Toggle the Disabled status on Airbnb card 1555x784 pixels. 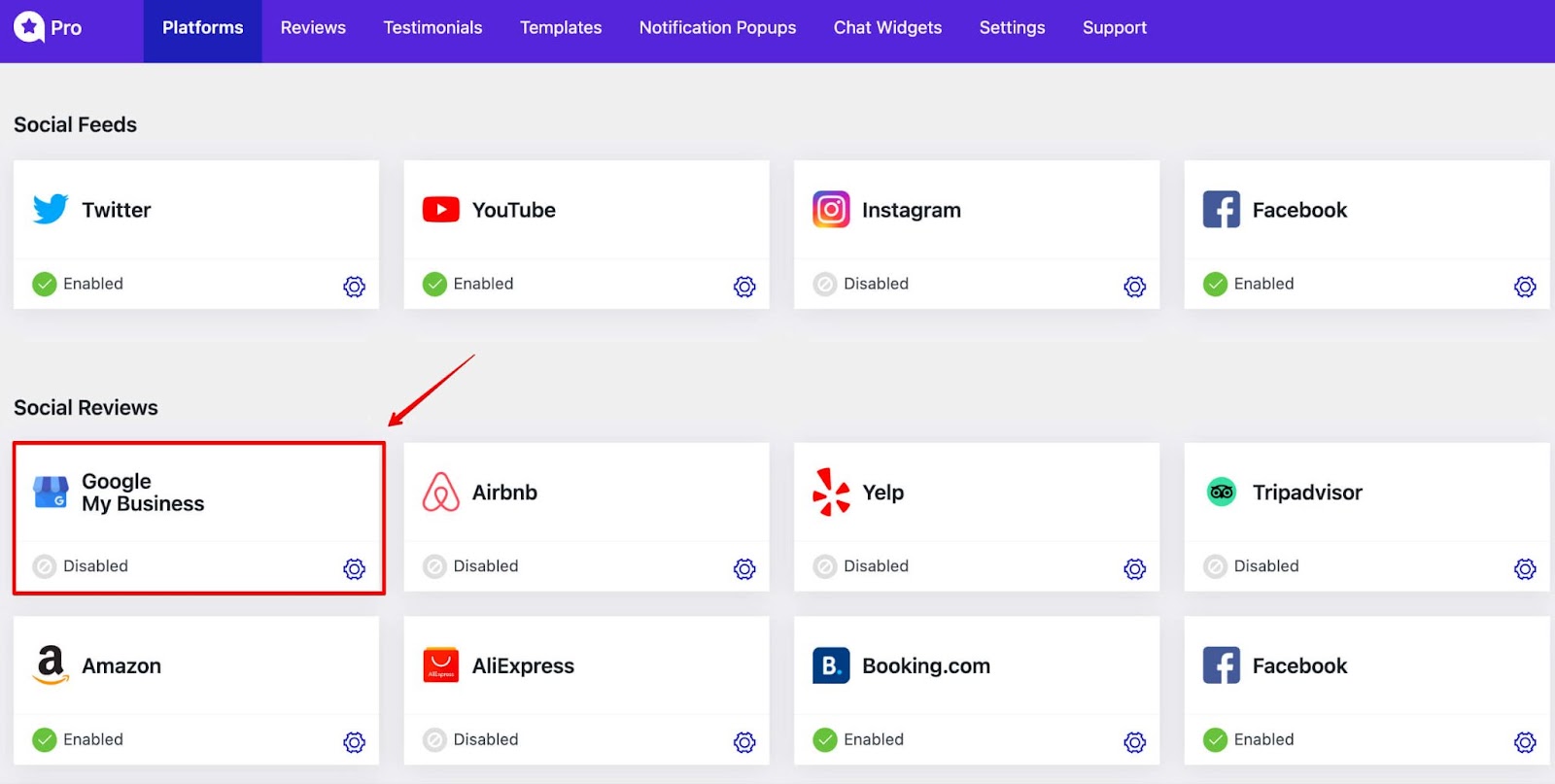[x=470, y=566]
